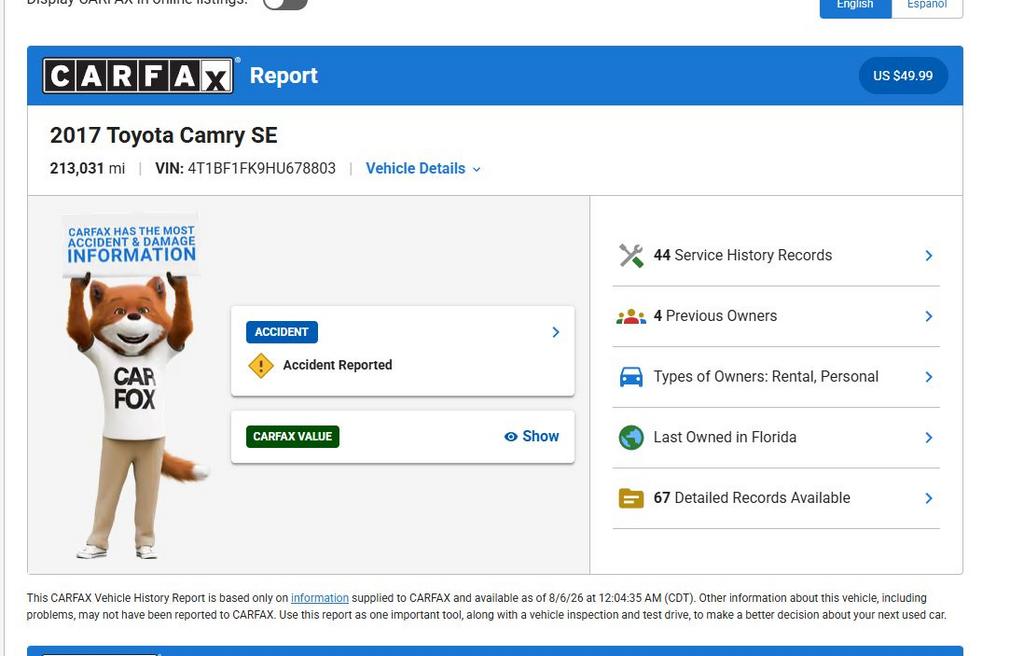1024x656 pixels.
Task: Click the blue car Types of Owners icon
Action: pos(631,377)
